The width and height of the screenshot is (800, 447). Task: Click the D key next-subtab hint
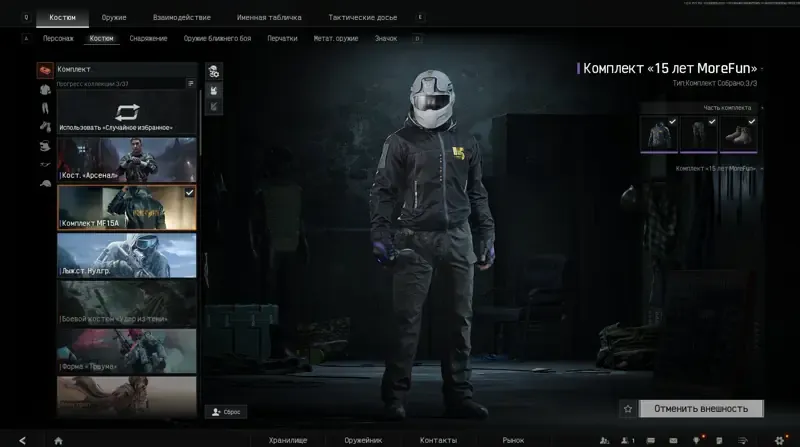(x=417, y=38)
